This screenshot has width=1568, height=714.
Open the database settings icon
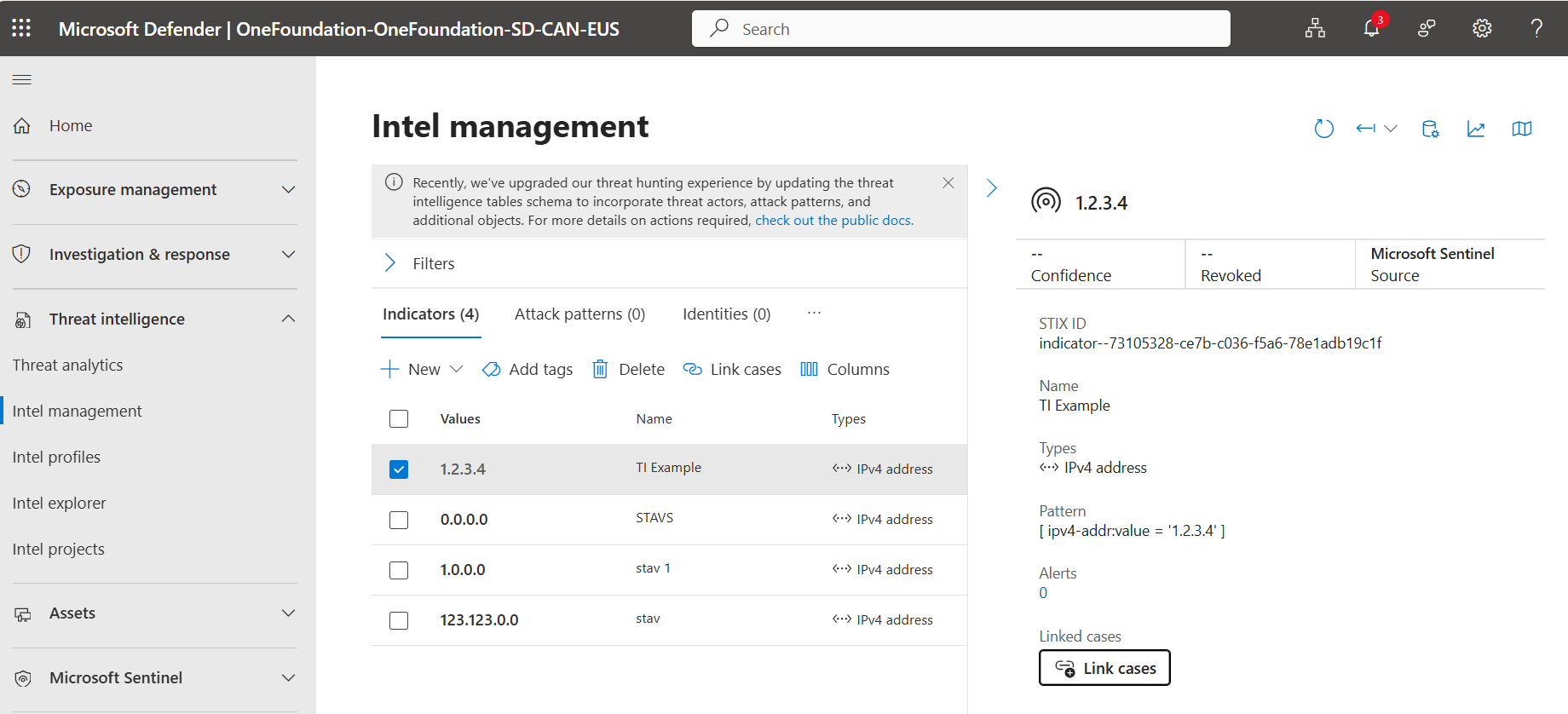pos(1430,129)
